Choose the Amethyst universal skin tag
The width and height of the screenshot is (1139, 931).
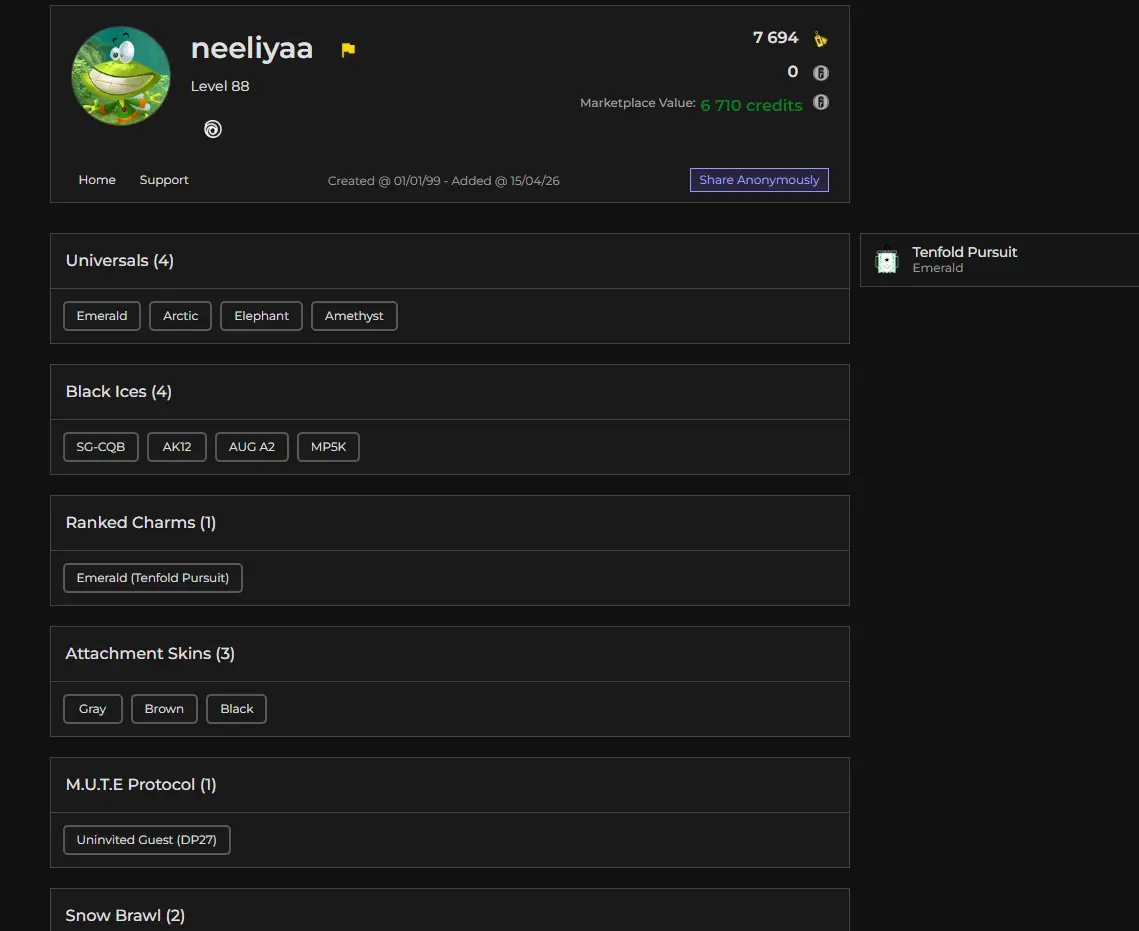coord(354,316)
